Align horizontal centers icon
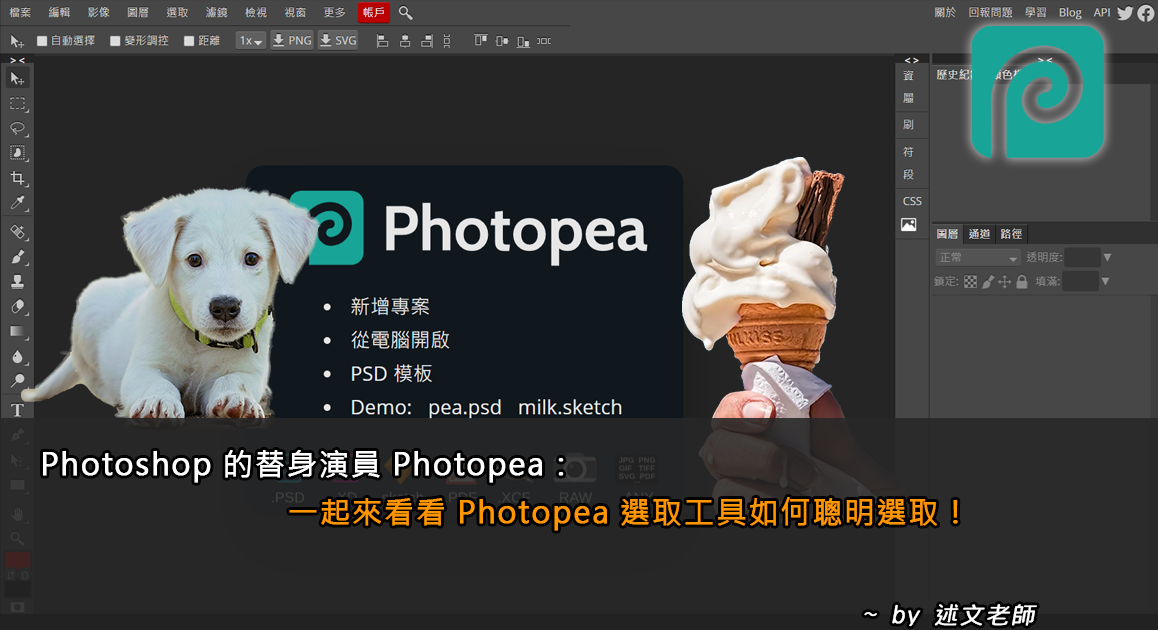 [405, 41]
